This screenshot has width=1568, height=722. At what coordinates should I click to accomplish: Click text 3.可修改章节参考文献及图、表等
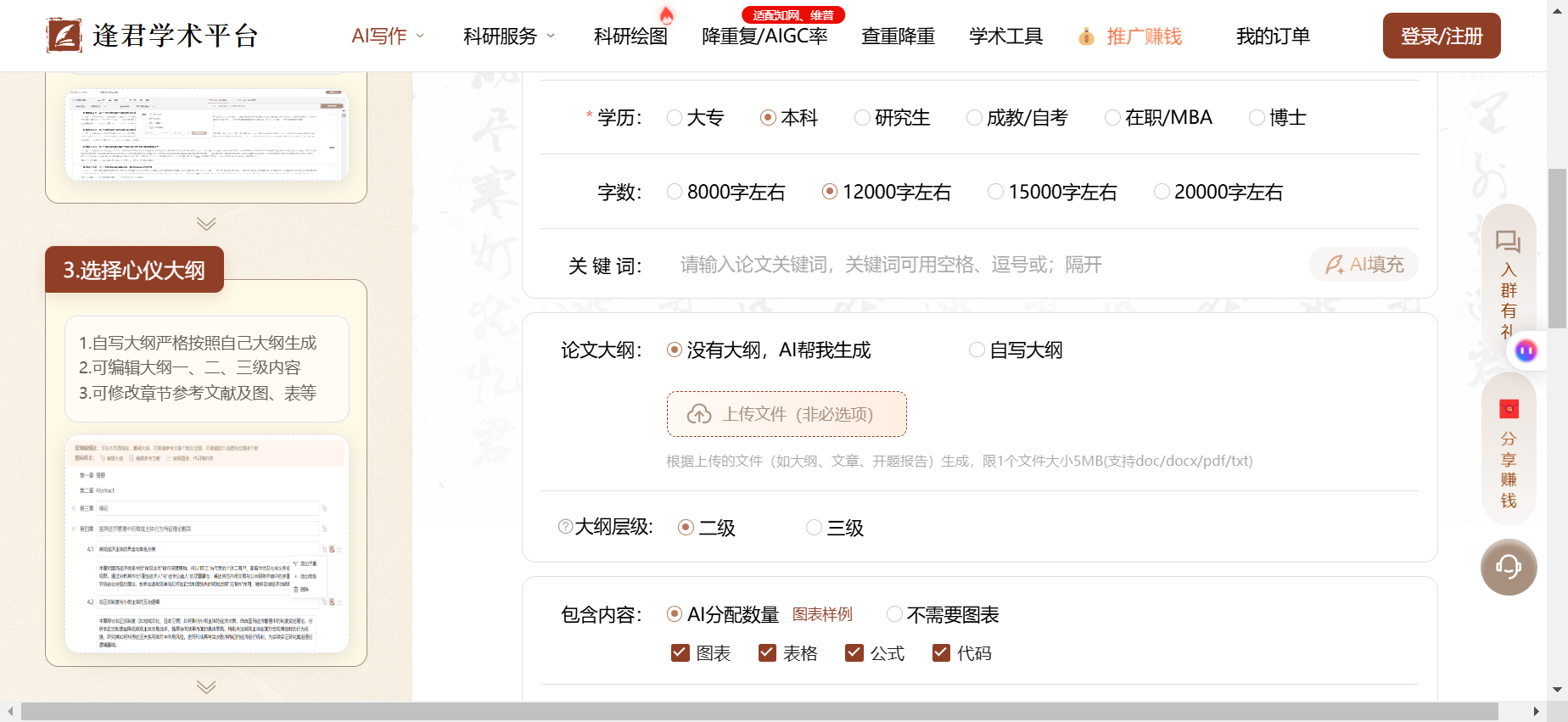(x=198, y=393)
